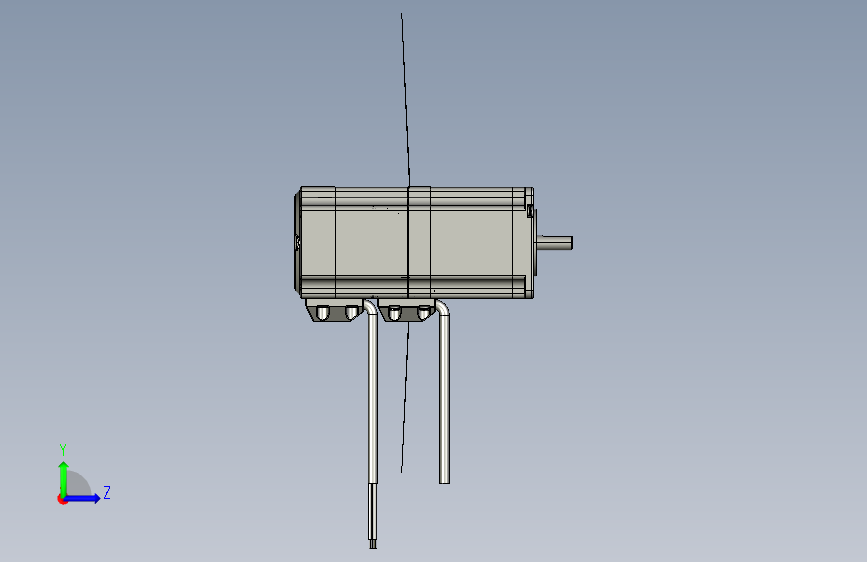Image resolution: width=867 pixels, height=562 pixels.
Task: Click the blue Z axis arrow
Action: [83, 498]
